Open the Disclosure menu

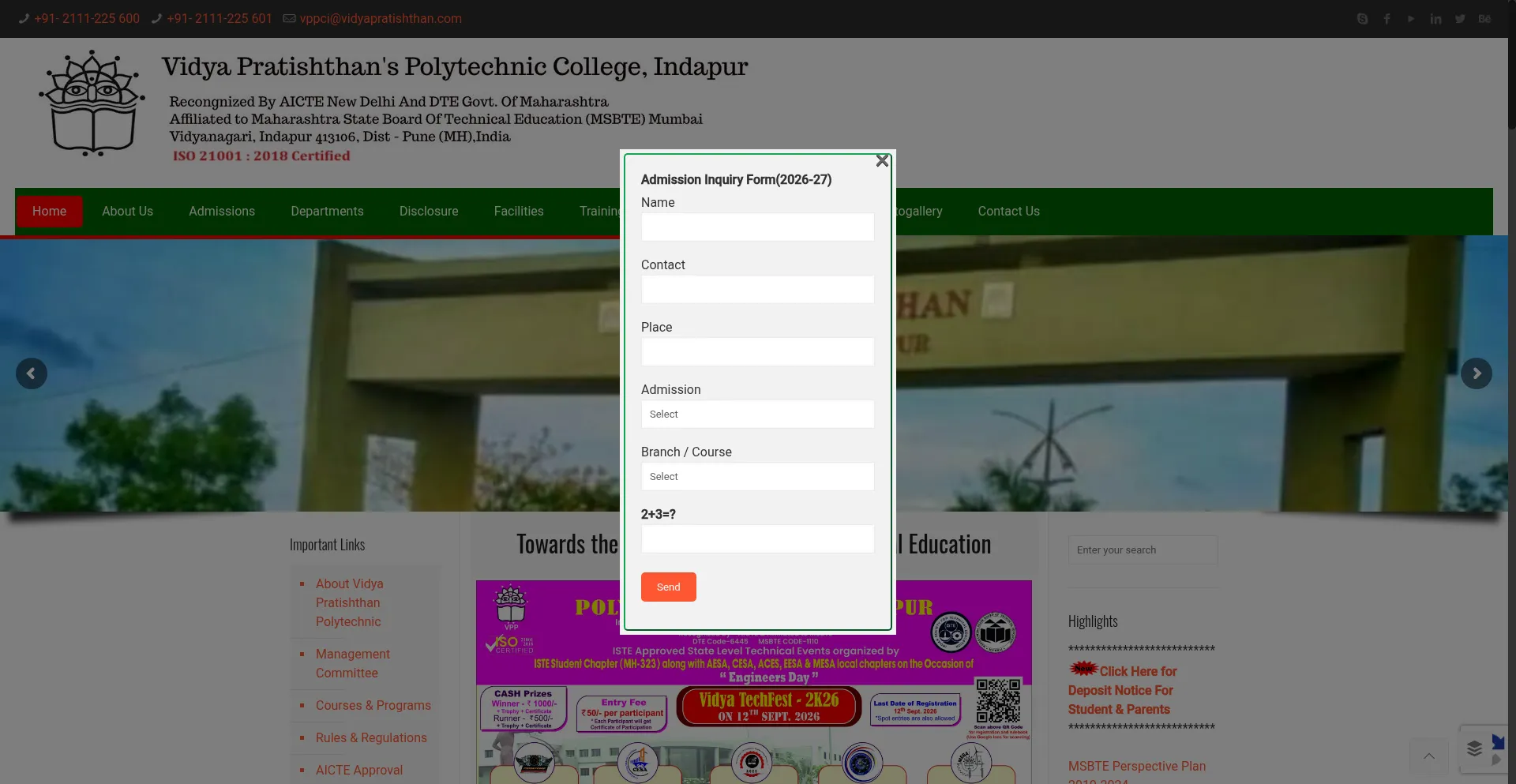[429, 211]
